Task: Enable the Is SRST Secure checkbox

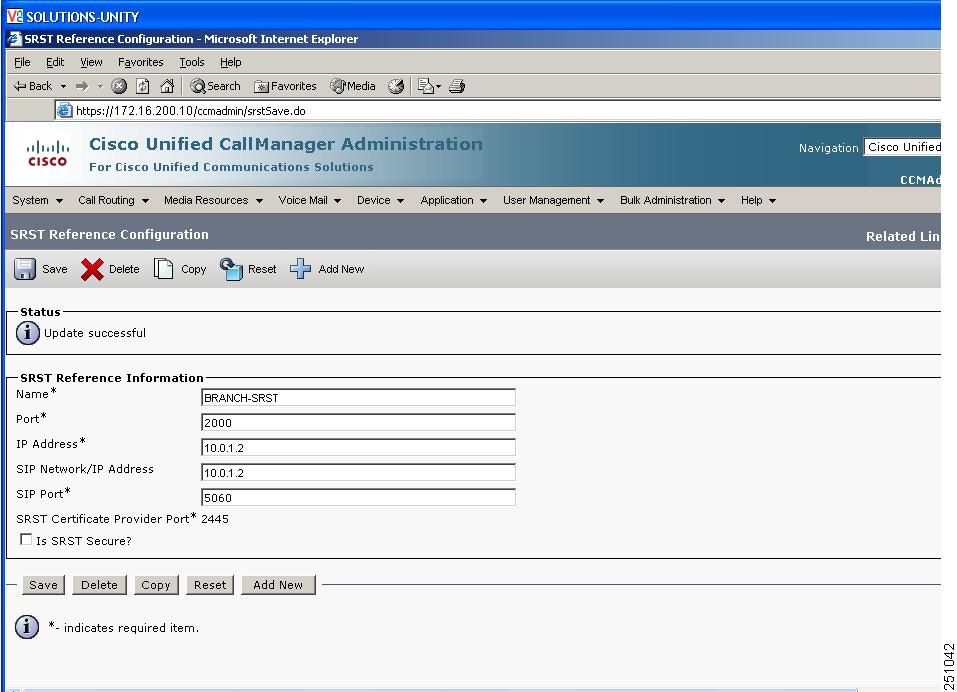Action: [26, 539]
